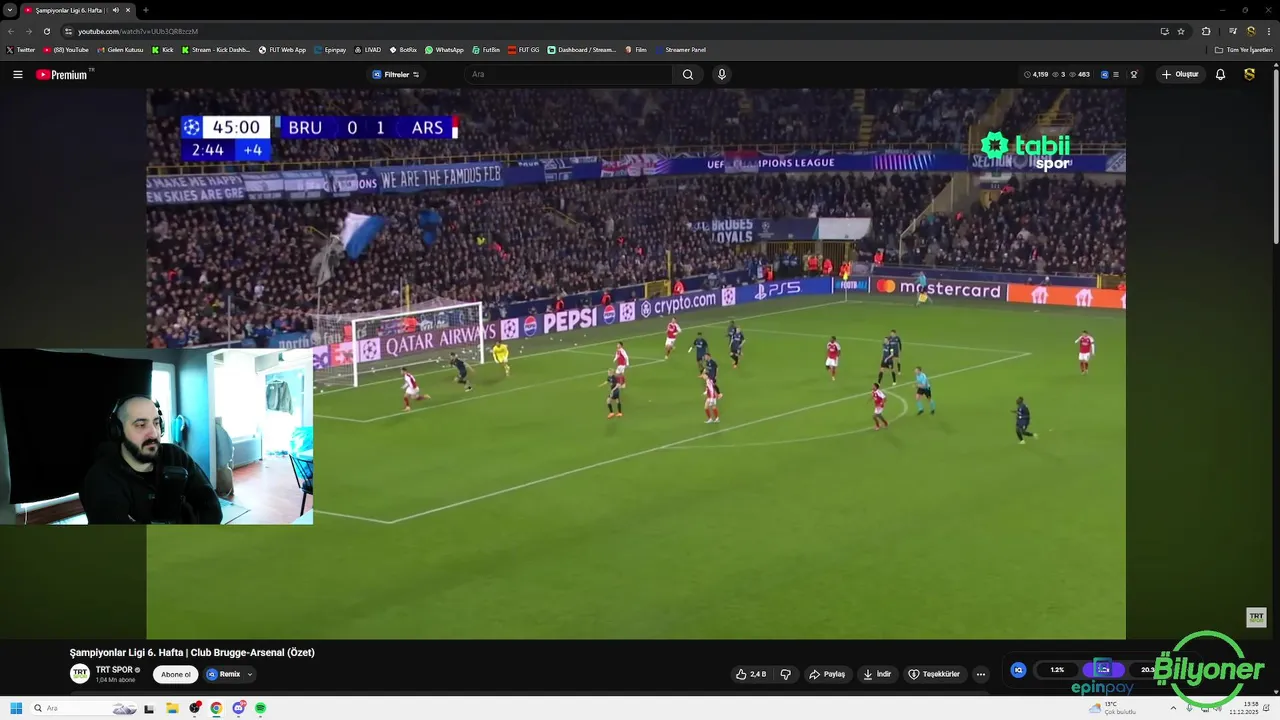The height and width of the screenshot is (720, 1280).
Task: Go to YouTube Premium home logo
Action: [62, 74]
